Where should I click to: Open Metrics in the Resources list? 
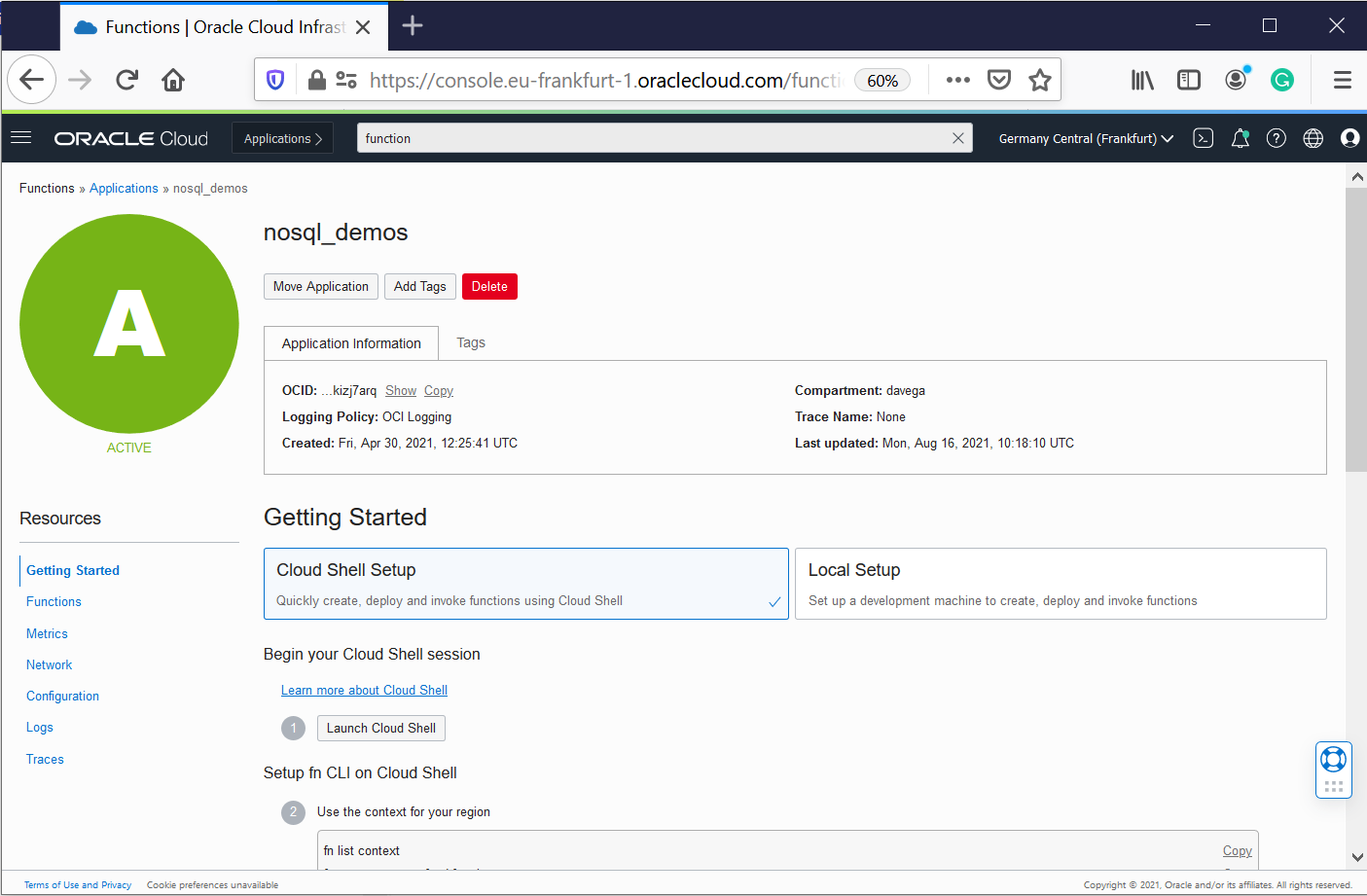click(47, 633)
